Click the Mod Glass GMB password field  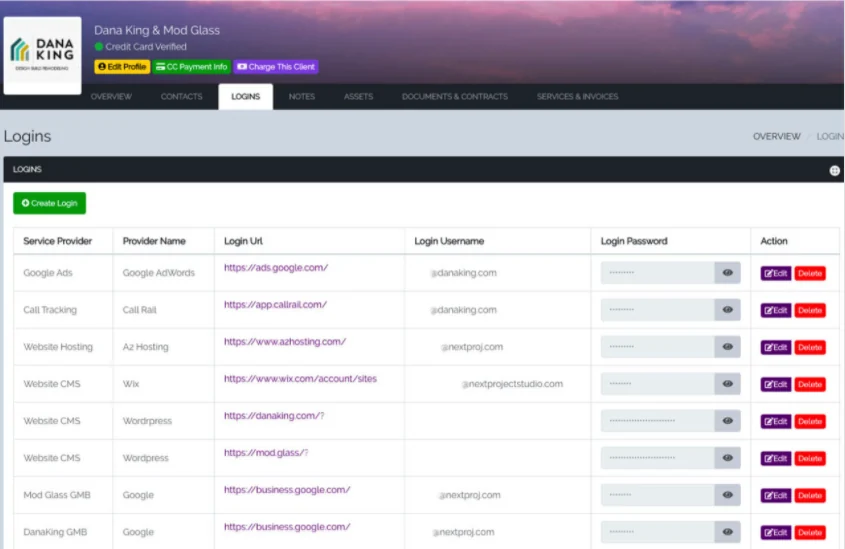click(x=657, y=495)
